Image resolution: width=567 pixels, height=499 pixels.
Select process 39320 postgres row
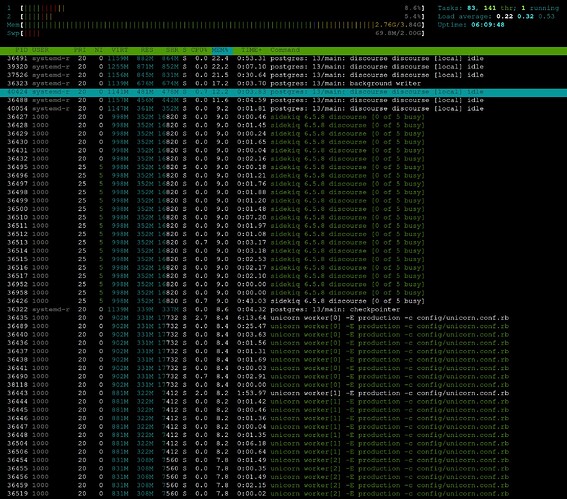coord(284,67)
